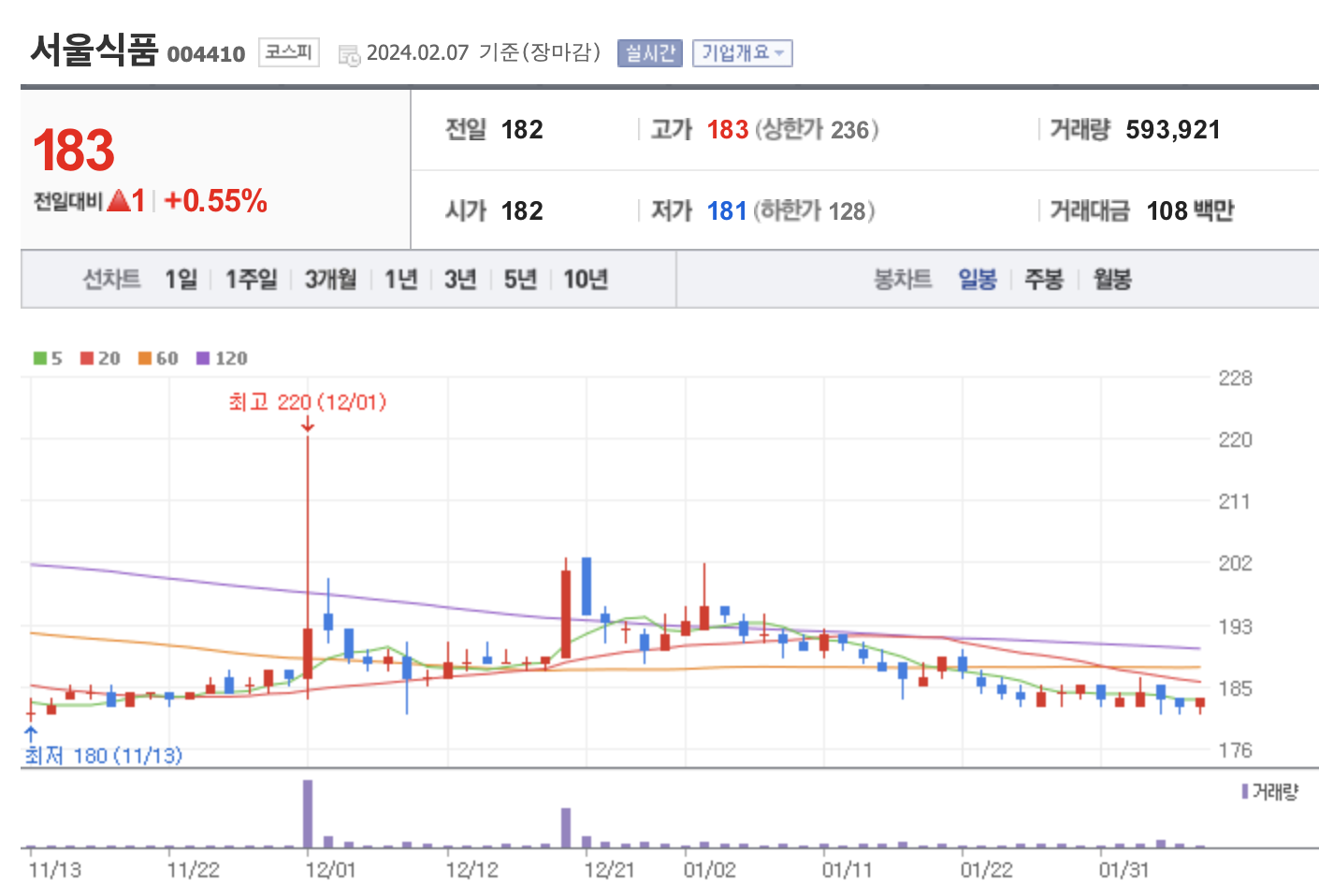
Task: Click the 저가 value 181
Action: [727, 210]
